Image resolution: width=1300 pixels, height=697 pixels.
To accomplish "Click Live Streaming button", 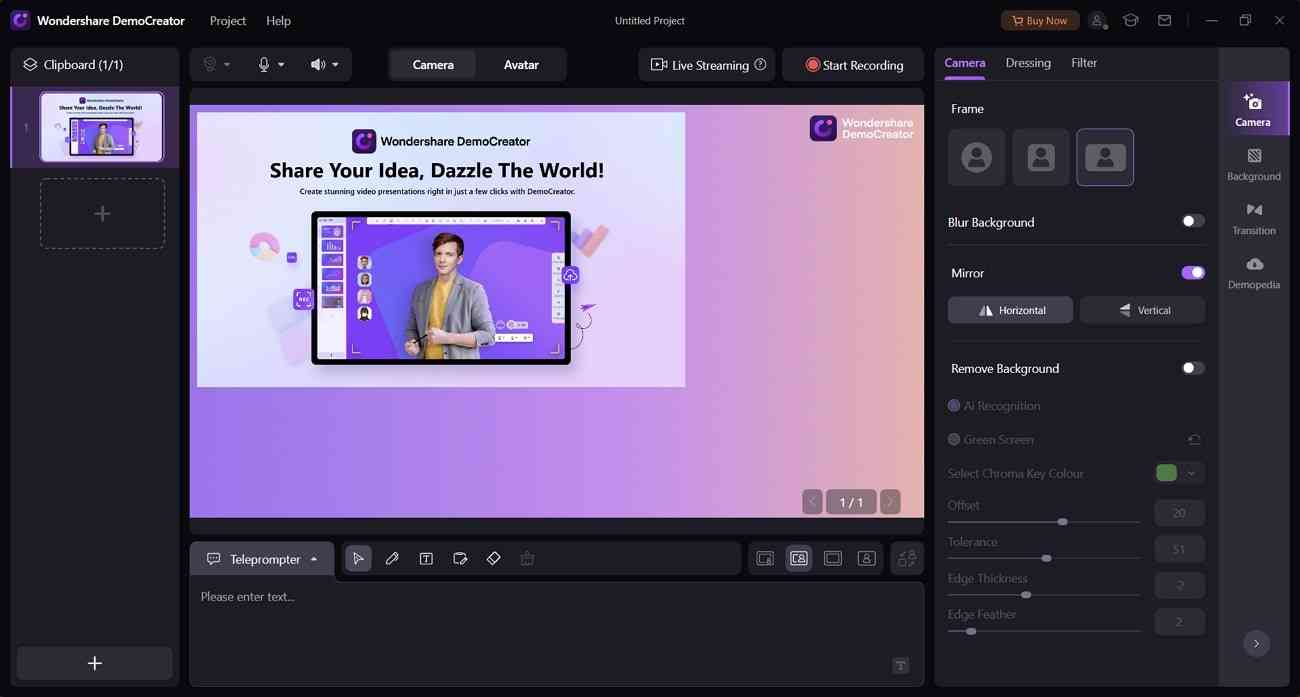I will point(706,65).
